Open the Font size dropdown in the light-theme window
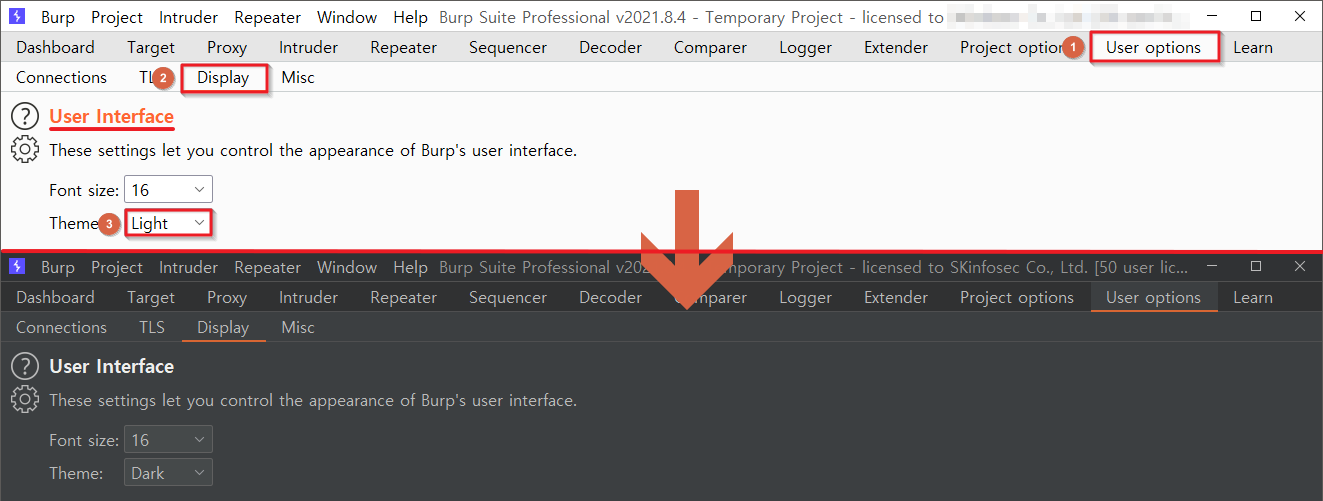 [168, 190]
